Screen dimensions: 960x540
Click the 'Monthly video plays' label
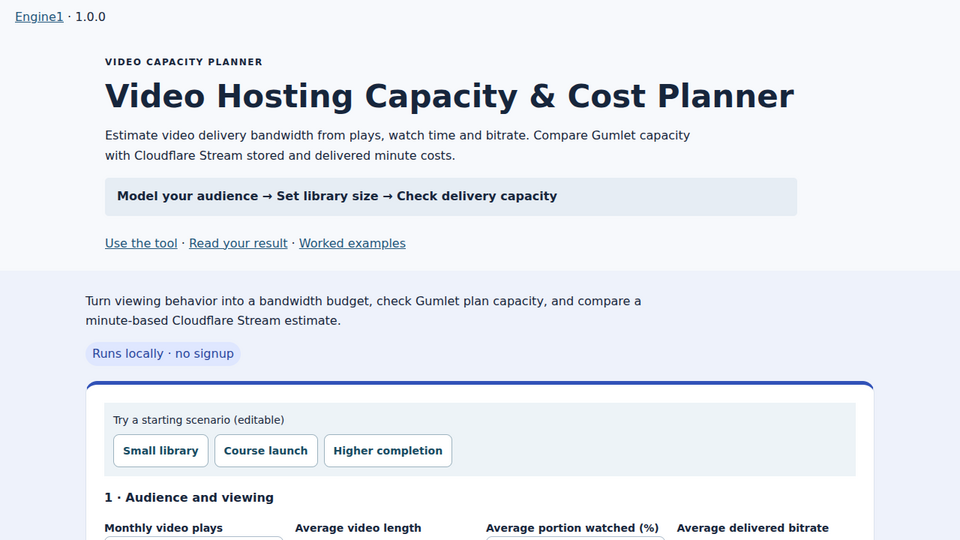click(x=163, y=528)
